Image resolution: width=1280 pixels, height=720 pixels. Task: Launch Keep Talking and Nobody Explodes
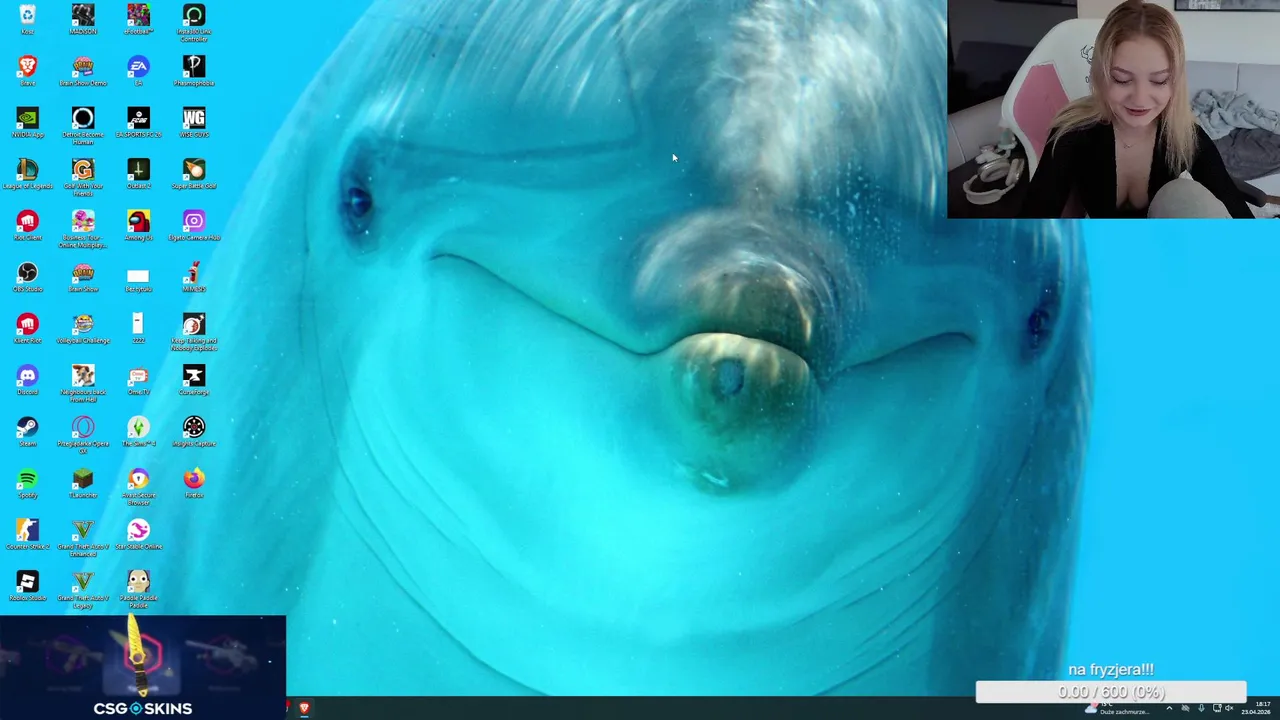click(x=194, y=332)
